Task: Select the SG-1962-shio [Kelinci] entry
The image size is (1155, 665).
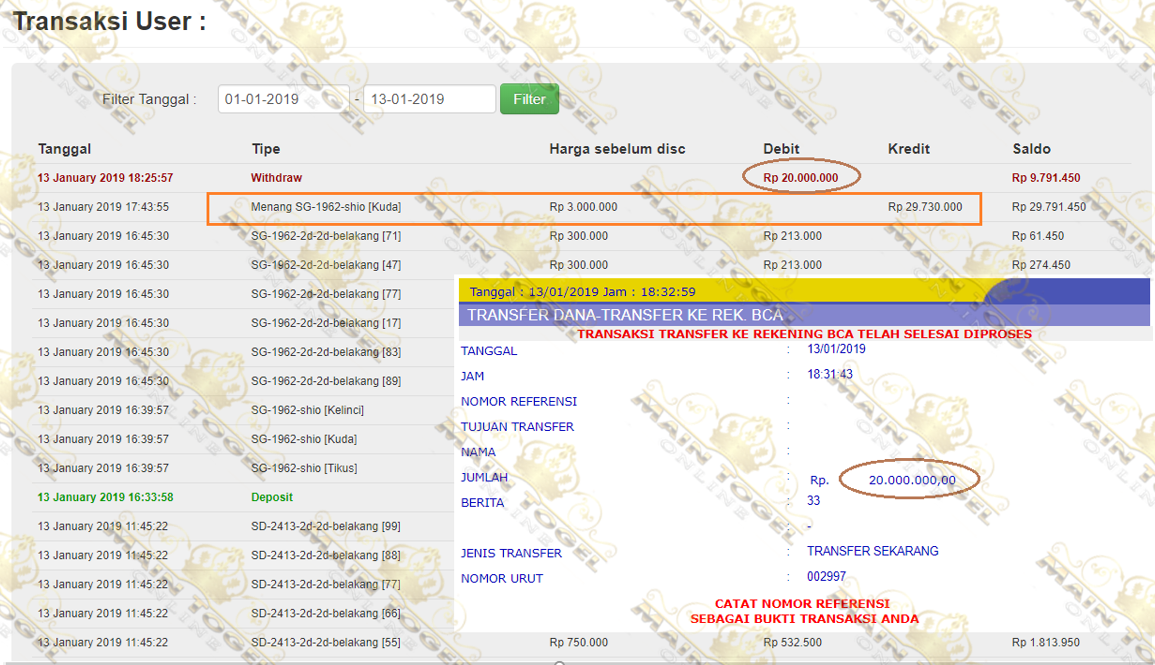Action: 306,410
